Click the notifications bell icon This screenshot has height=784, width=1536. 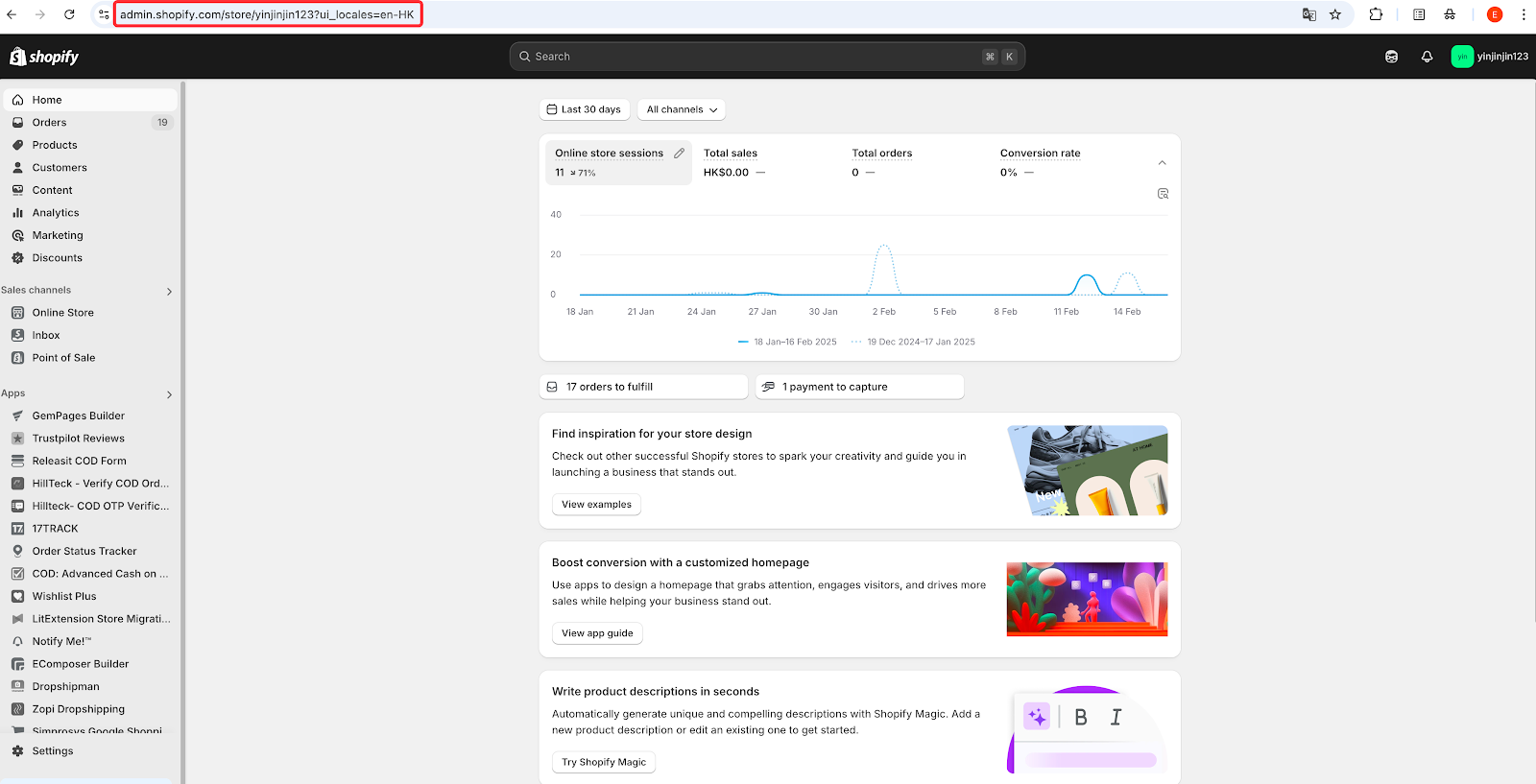pos(1427,57)
